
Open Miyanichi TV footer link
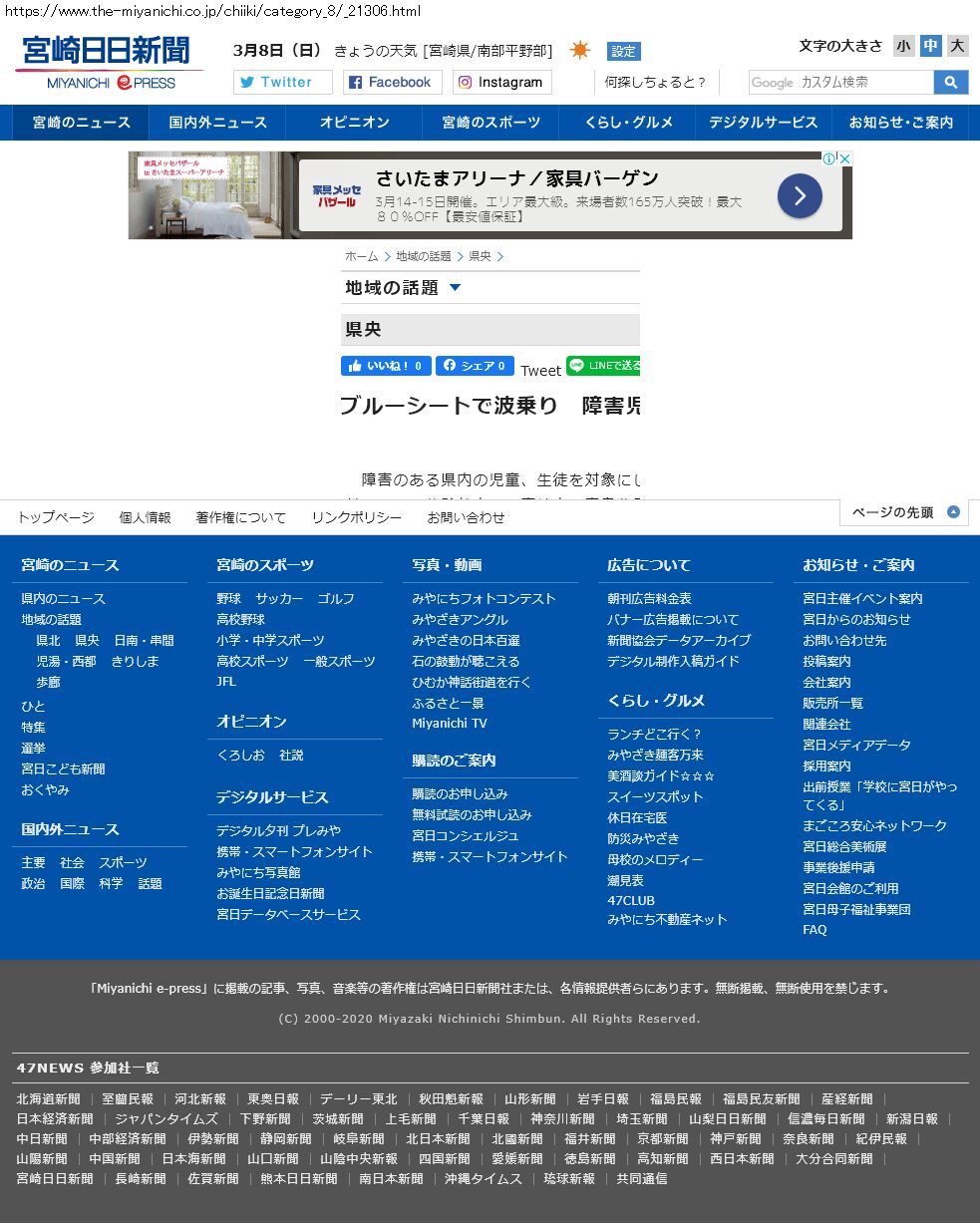[x=450, y=723]
